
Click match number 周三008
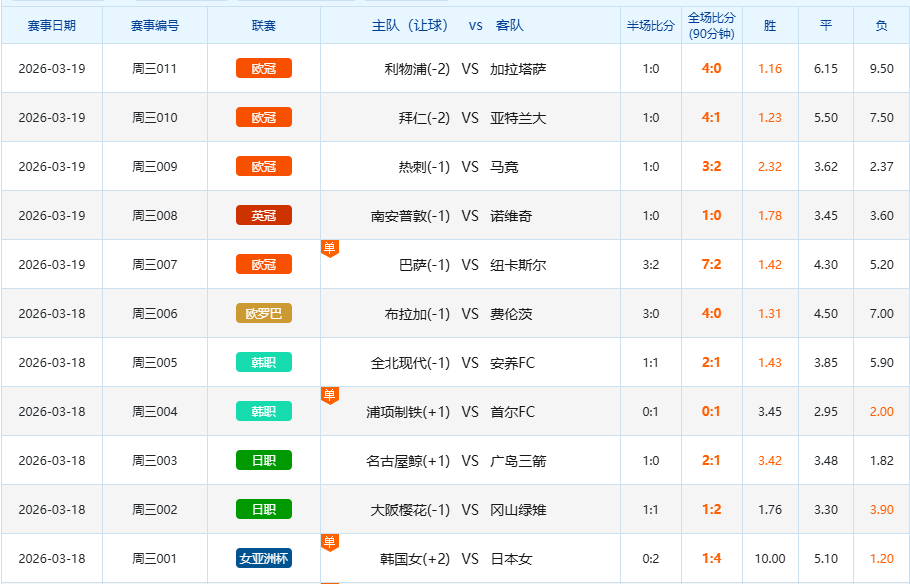point(155,215)
